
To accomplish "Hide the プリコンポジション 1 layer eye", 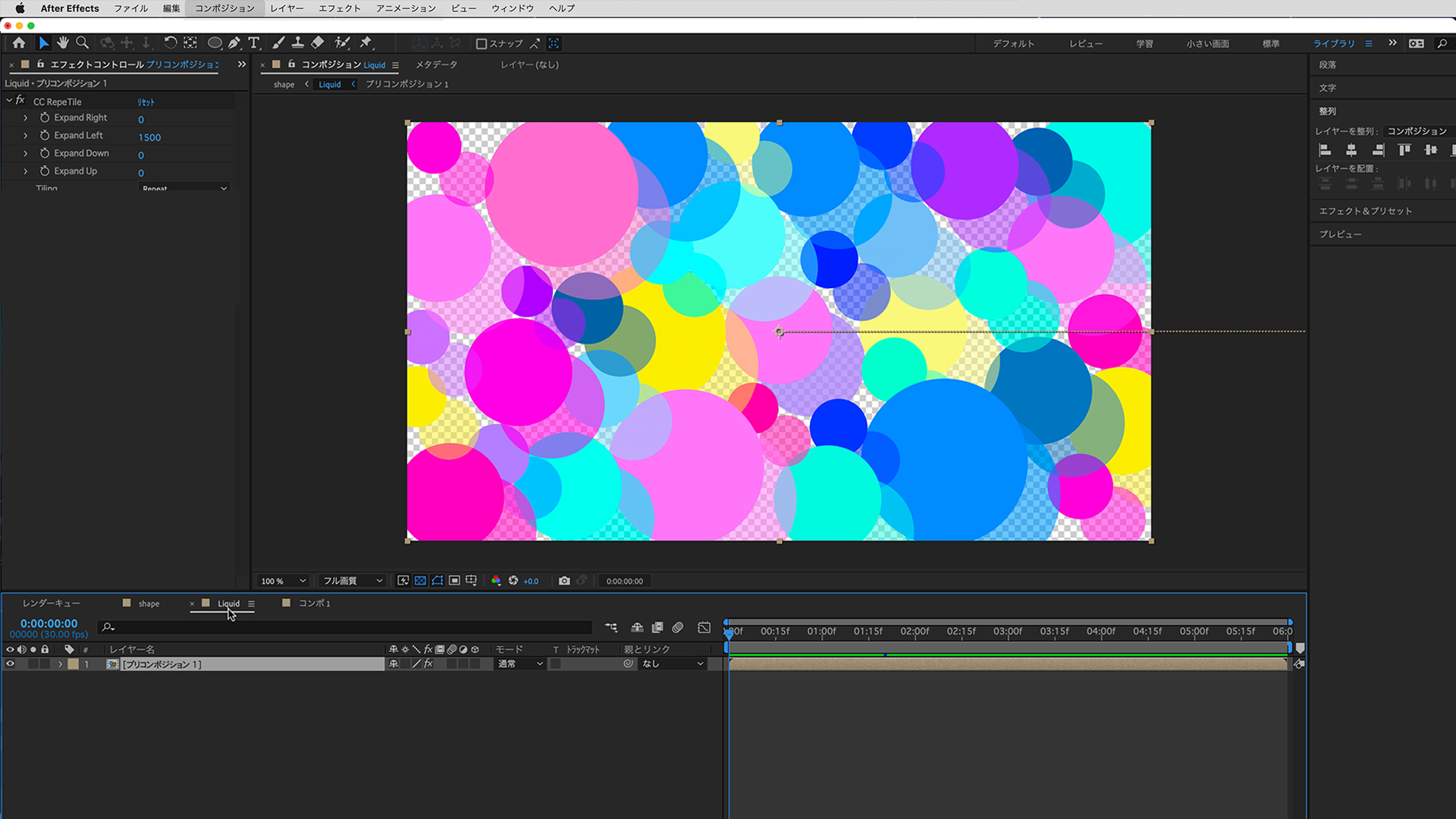I will click(x=10, y=664).
